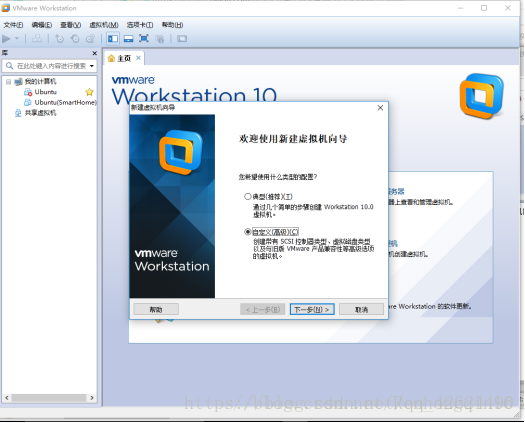Click the revert to snapshot toolbar icon
This screenshot has height=423, width=525.
pyautogui.click(x=75, y=39)
